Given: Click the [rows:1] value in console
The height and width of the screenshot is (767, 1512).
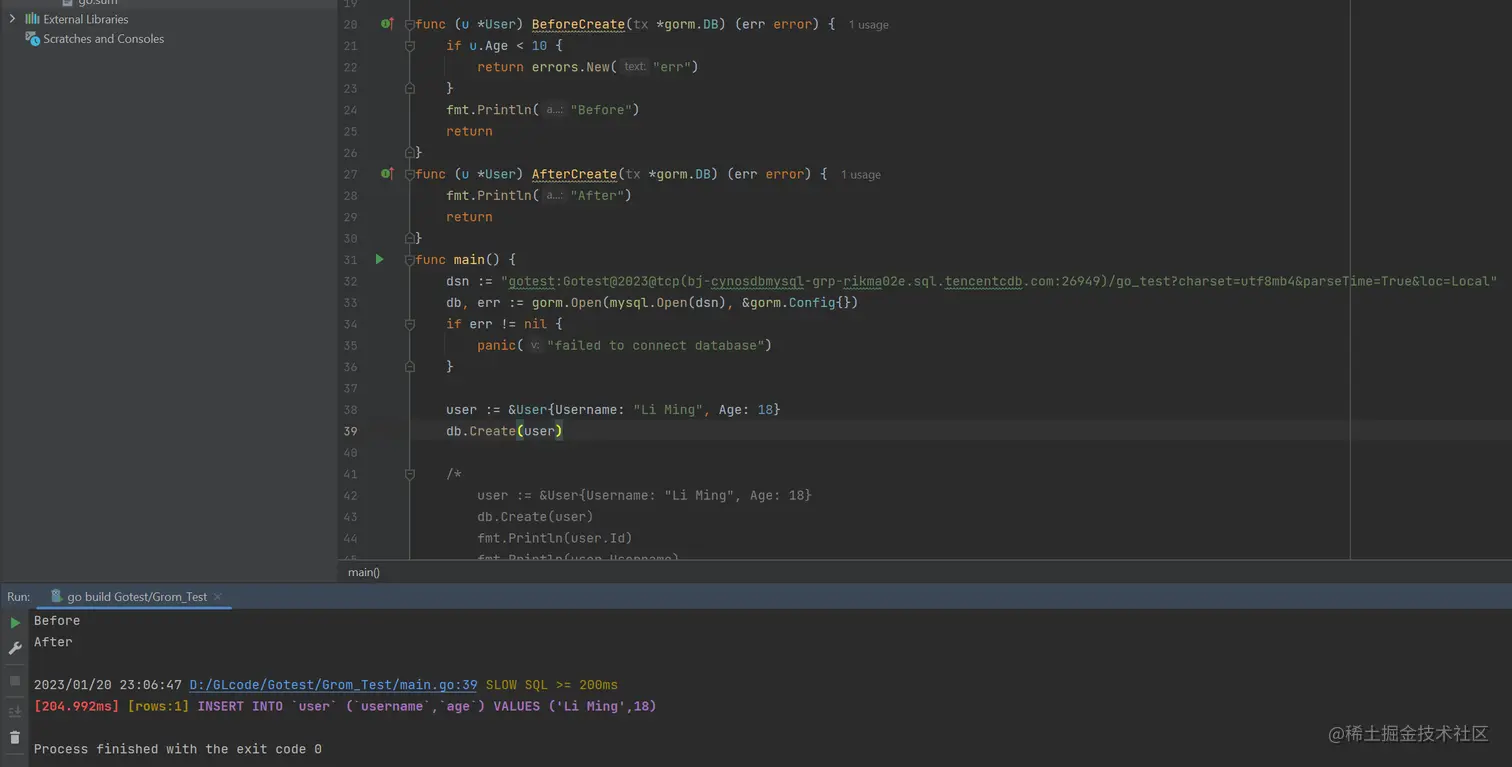Looking at the screenshot, I should (158, 706).
